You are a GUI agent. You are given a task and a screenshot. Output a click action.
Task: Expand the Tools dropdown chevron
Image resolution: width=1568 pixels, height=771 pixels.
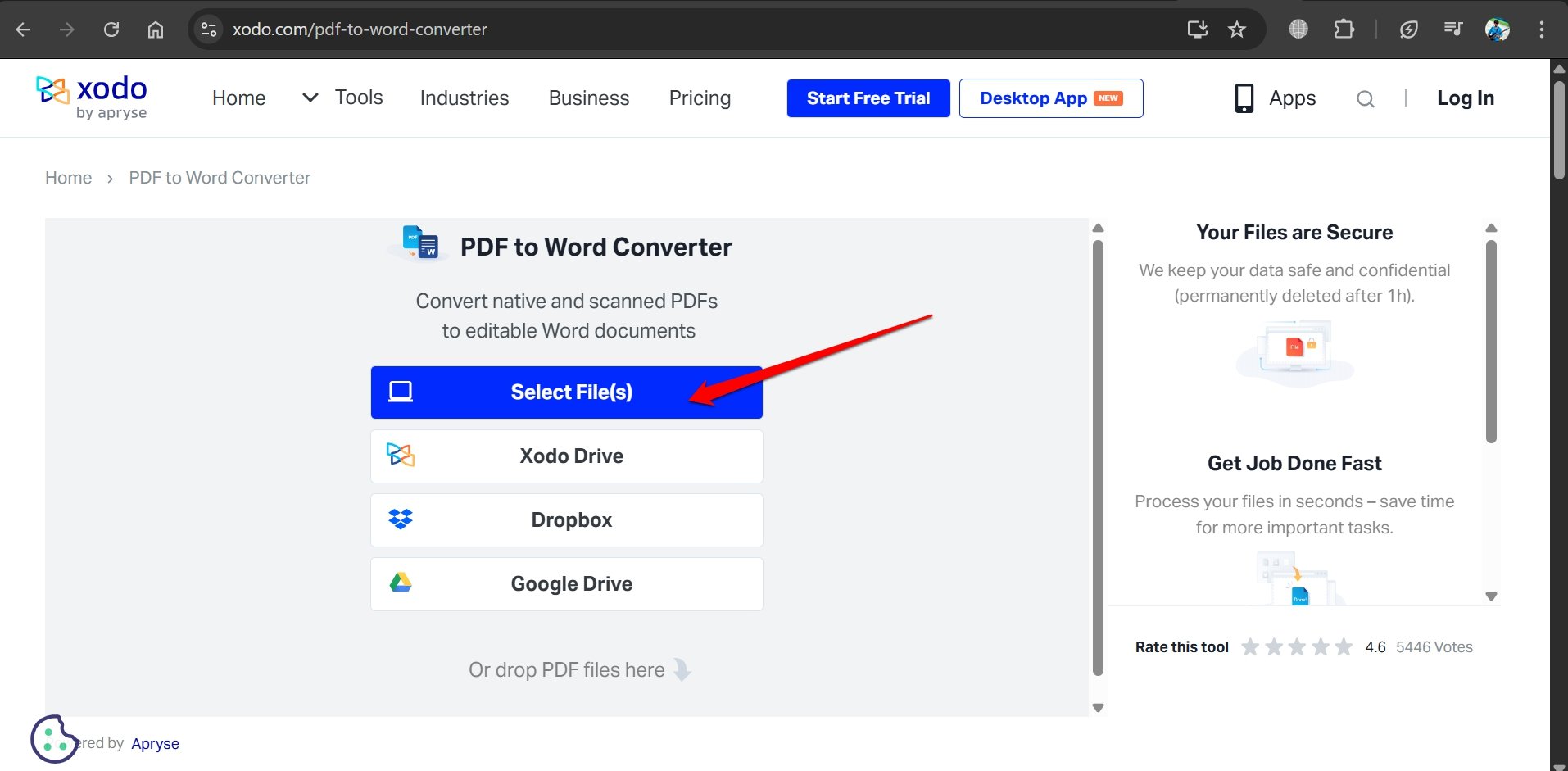tap(310, 98)
